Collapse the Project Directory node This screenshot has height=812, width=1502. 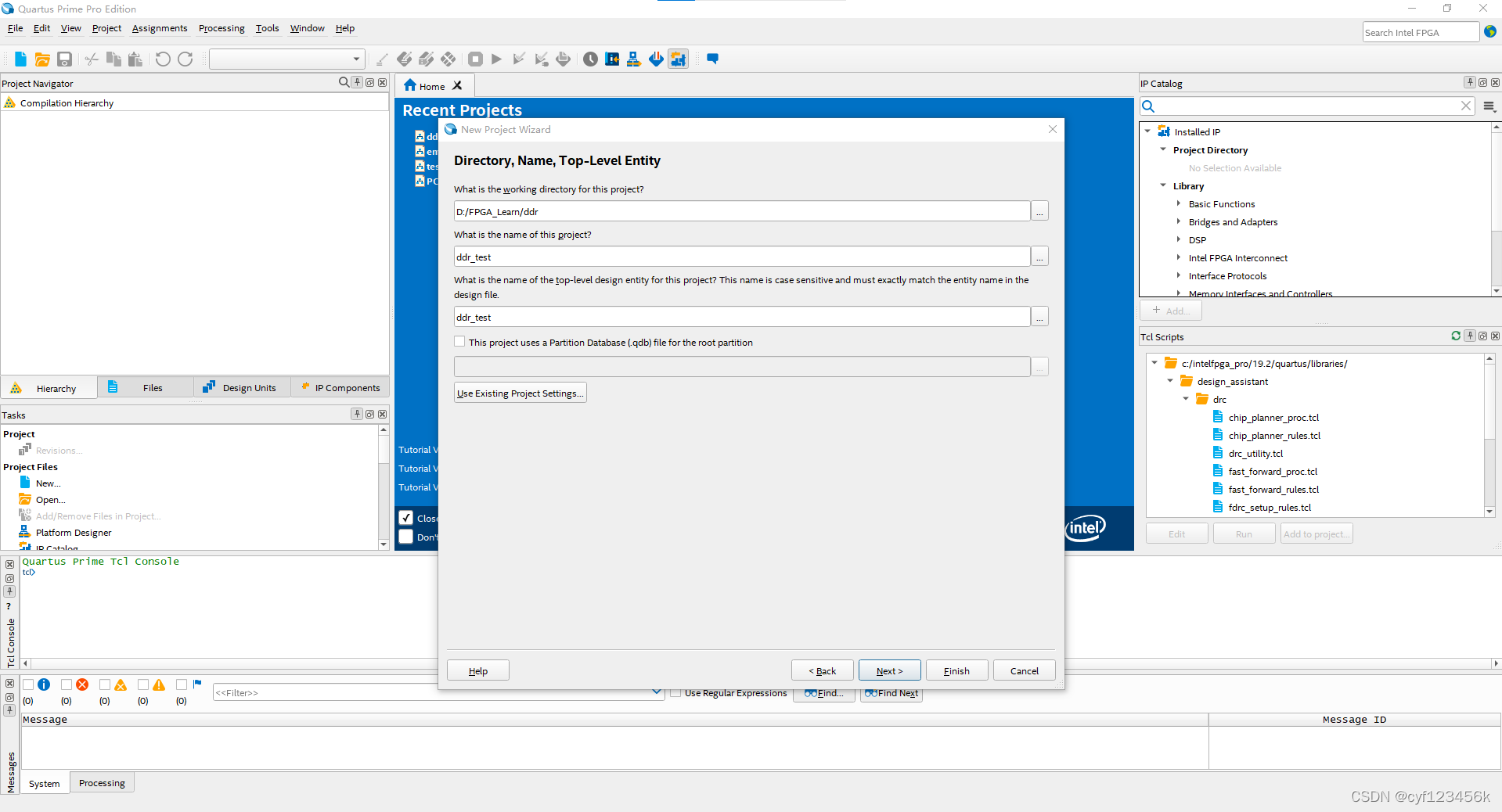click(x=1163, y=149)
